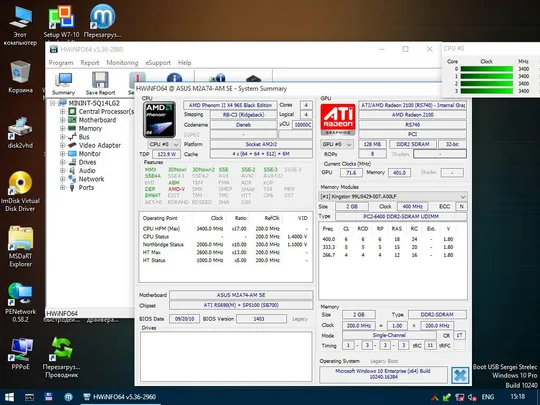This screenshot has height=405, width=540.
Task: Expand the Ports tree node
Action: (63, 187)
